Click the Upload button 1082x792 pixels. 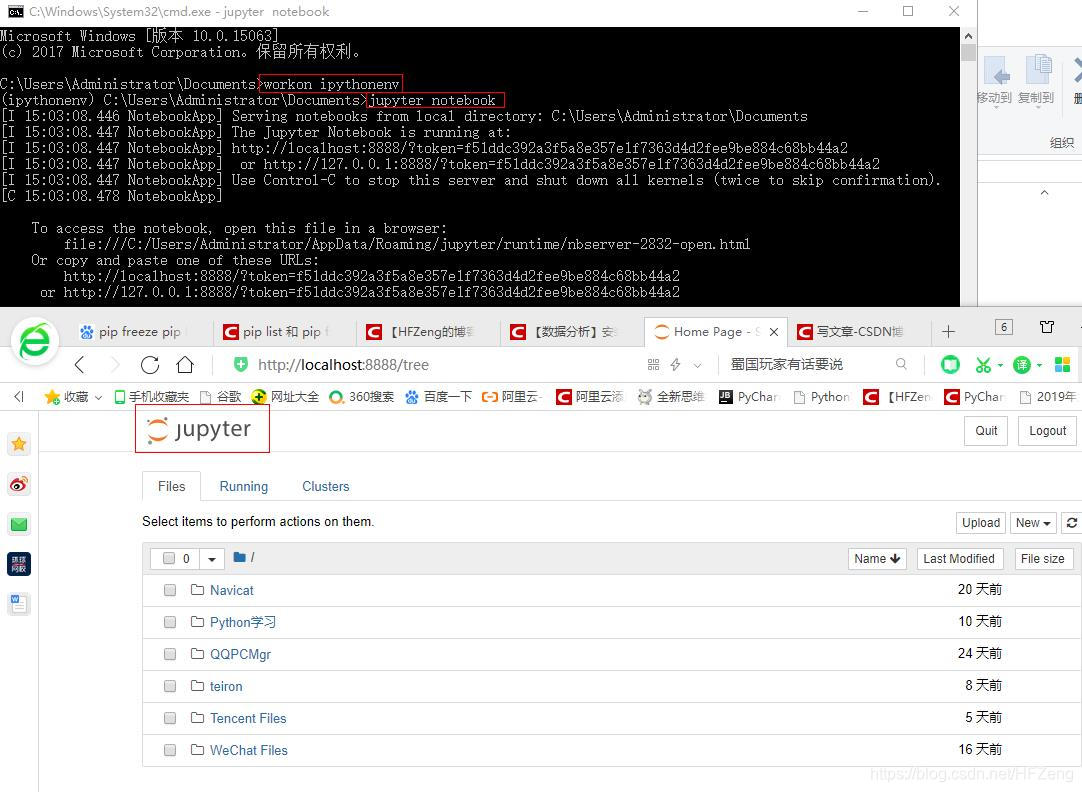[x=981, y=523]
